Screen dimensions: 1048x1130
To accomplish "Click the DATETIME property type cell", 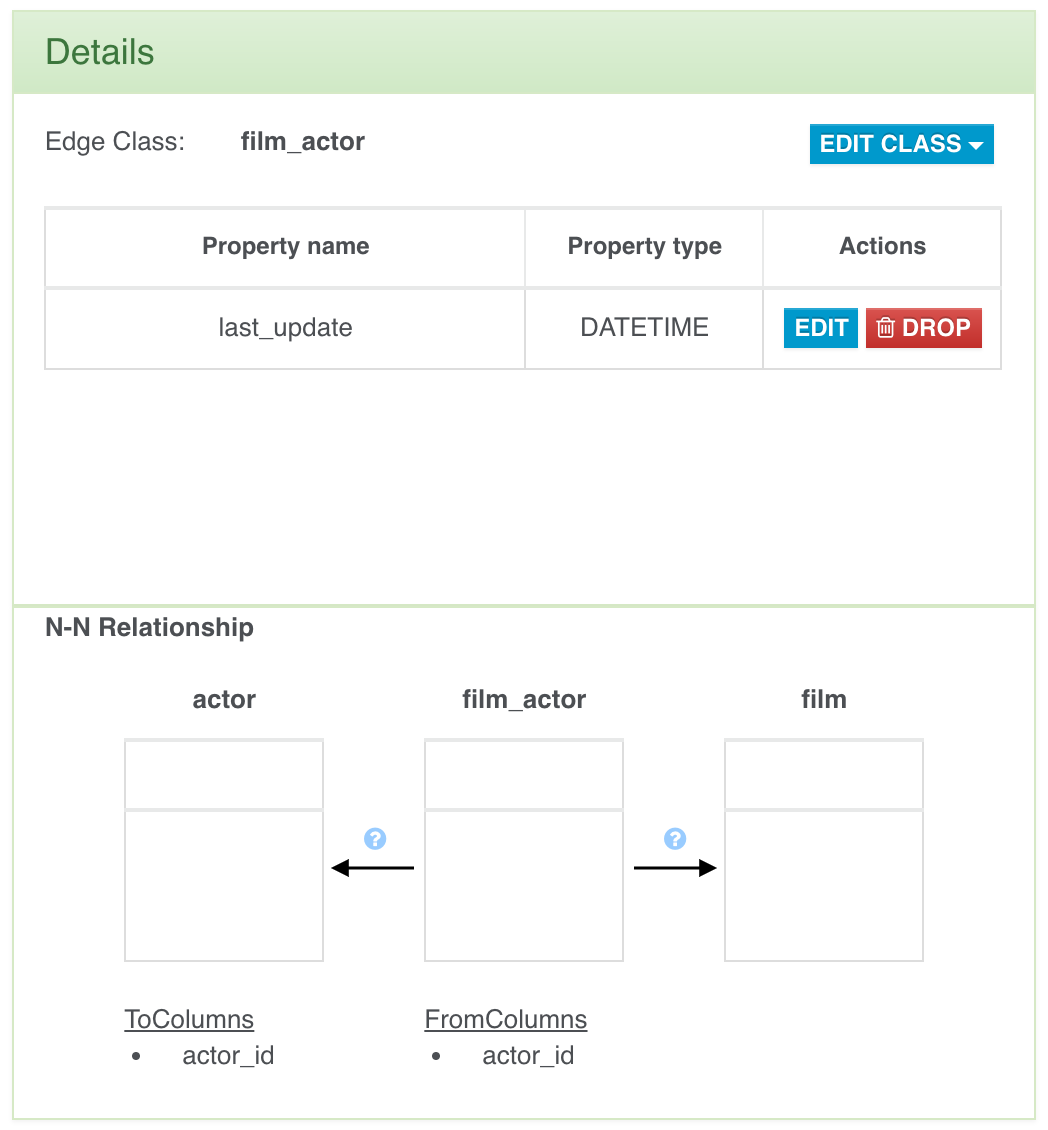I will [644, 328].
